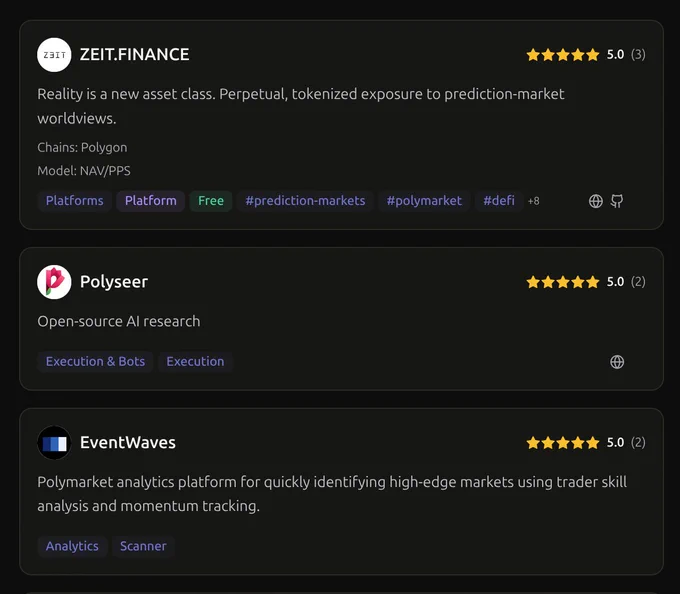Click the EventWaves blue striped logo

click(x=54, y=443)
